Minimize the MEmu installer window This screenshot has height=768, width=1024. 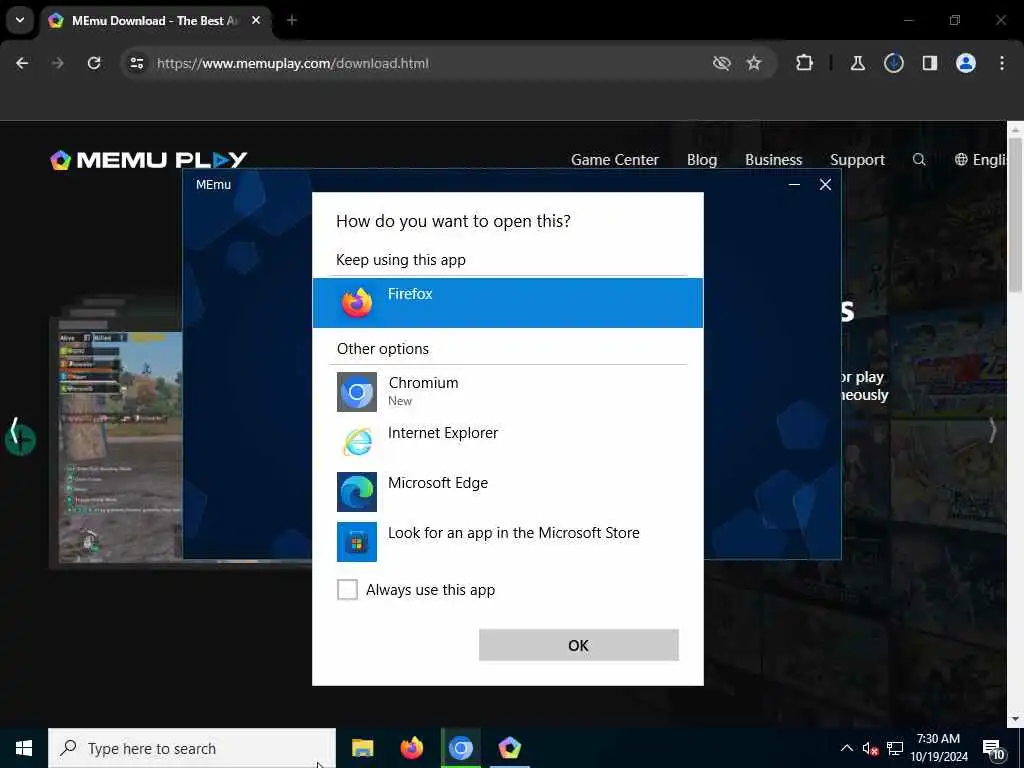[794, 185]
